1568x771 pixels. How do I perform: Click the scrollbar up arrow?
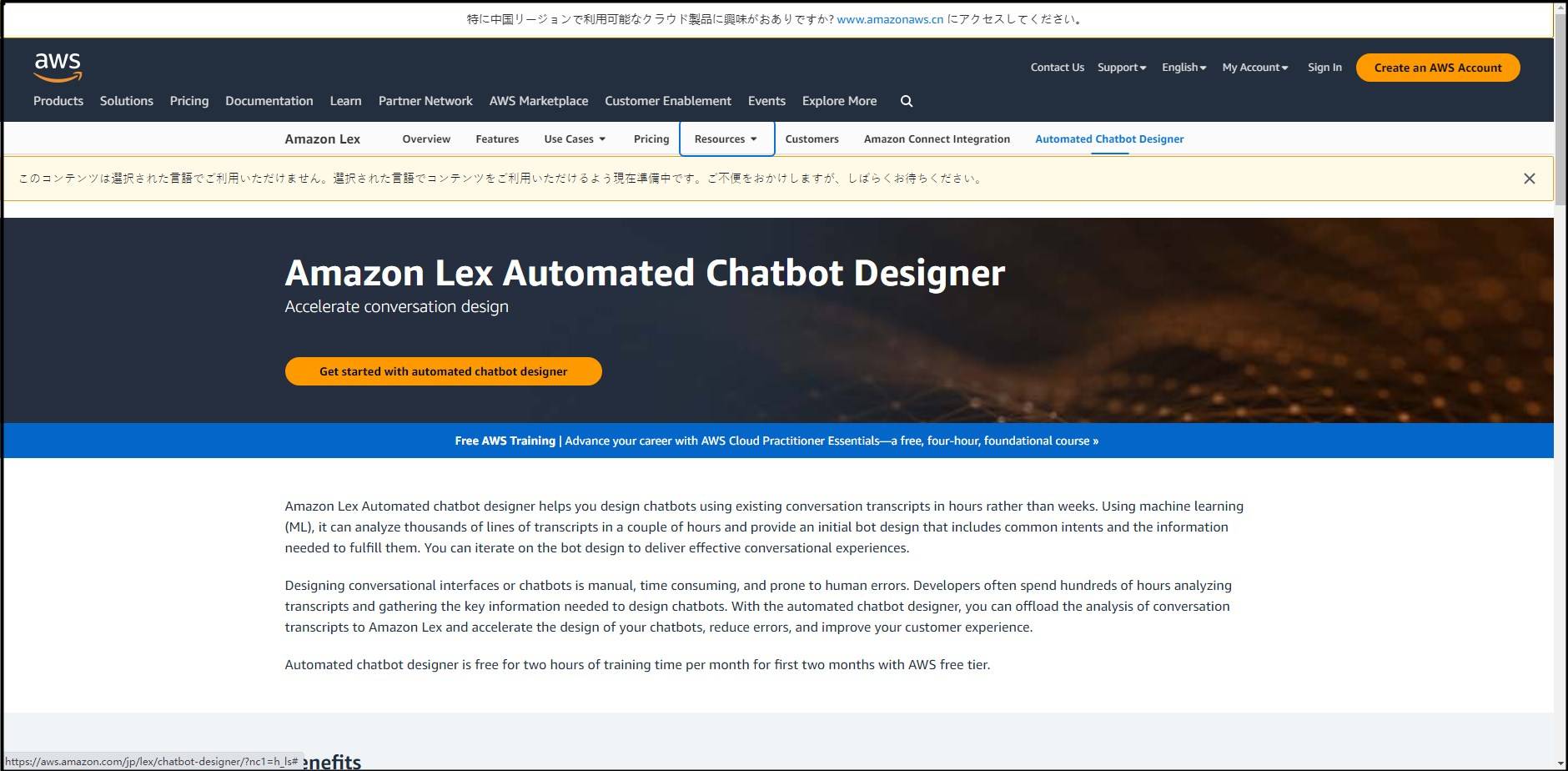click(1560, 8)
